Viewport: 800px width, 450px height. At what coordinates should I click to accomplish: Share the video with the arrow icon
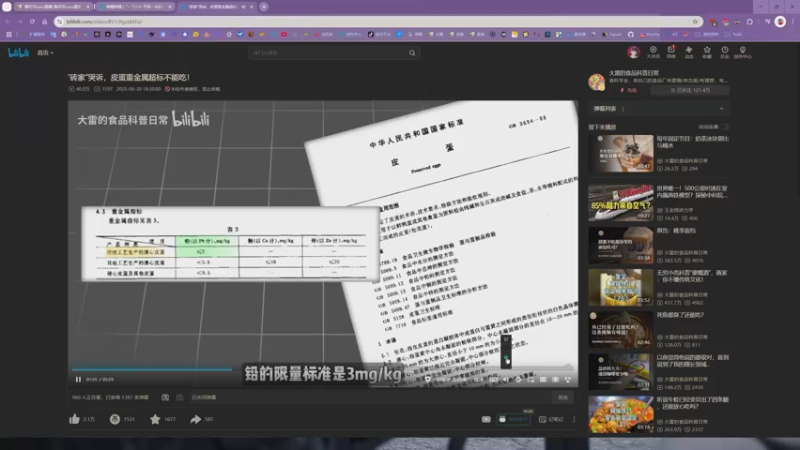[x=195, y=419]
